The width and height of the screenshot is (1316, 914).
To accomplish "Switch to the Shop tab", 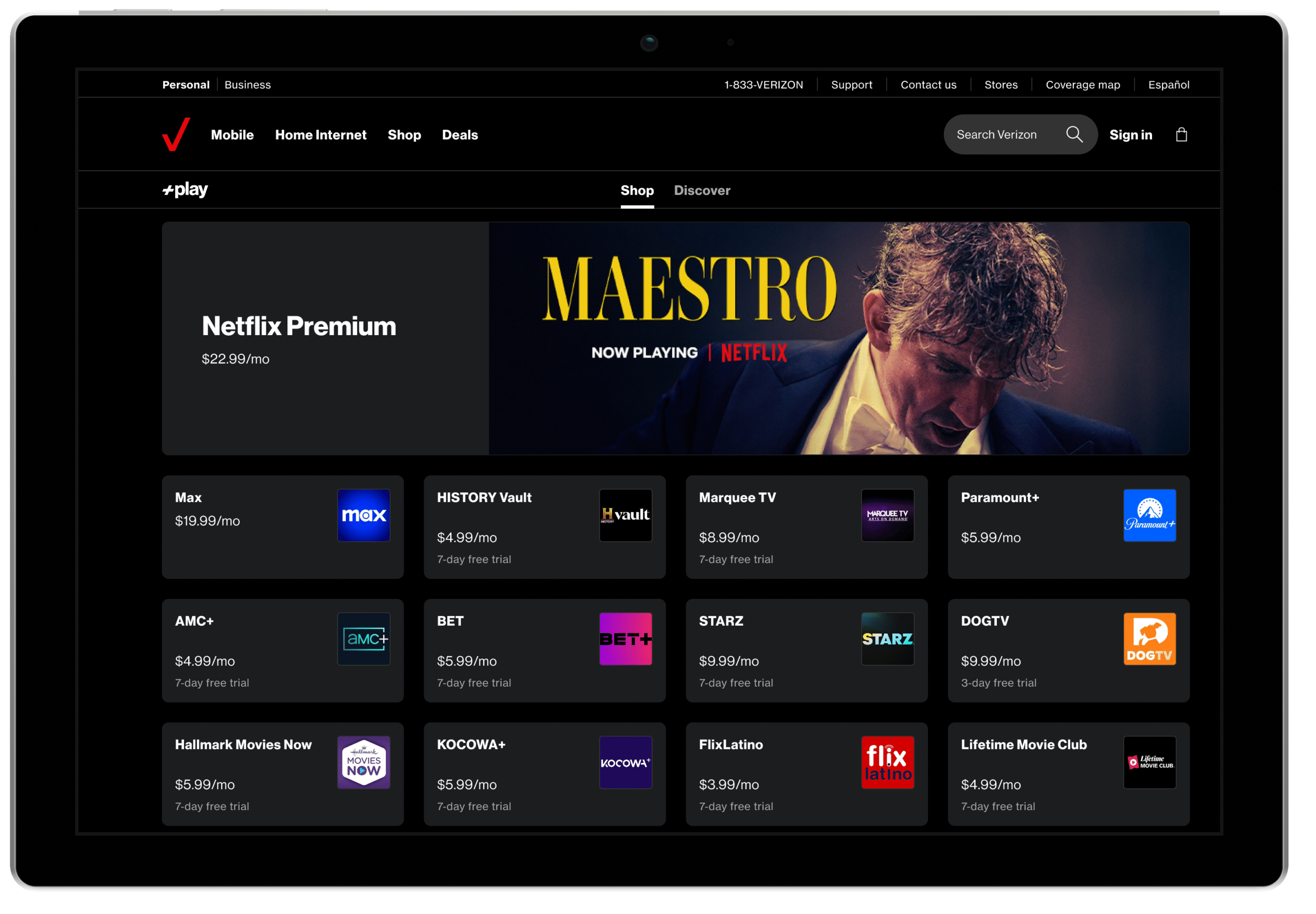I will (637, 190).
